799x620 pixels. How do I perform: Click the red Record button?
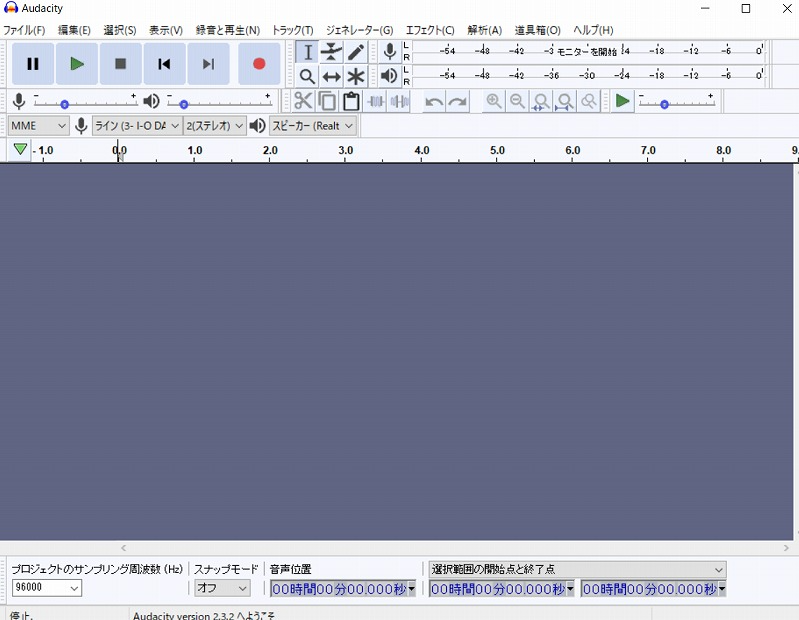(x=259, y=64)
